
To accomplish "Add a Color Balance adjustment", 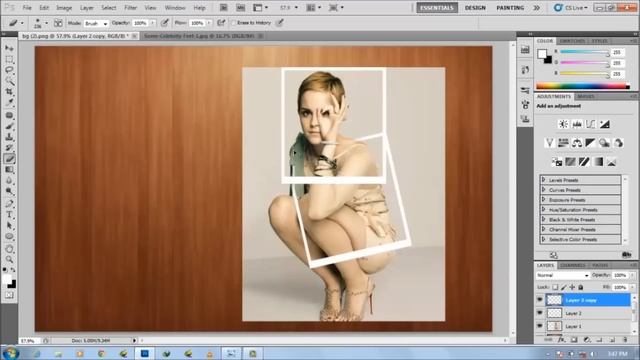I will [577, 143].
